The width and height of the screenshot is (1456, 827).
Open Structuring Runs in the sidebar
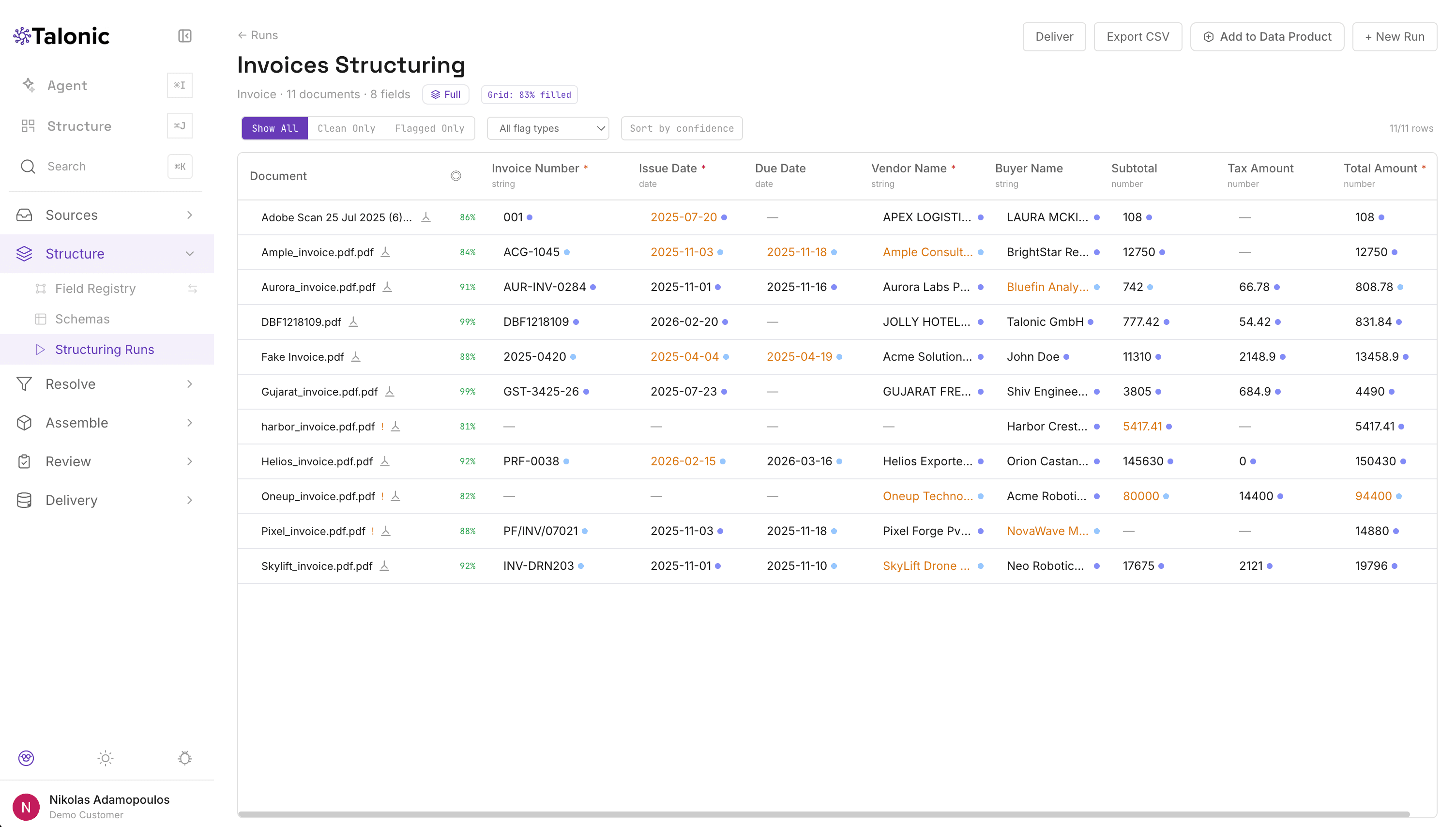[x=106, y=349]
